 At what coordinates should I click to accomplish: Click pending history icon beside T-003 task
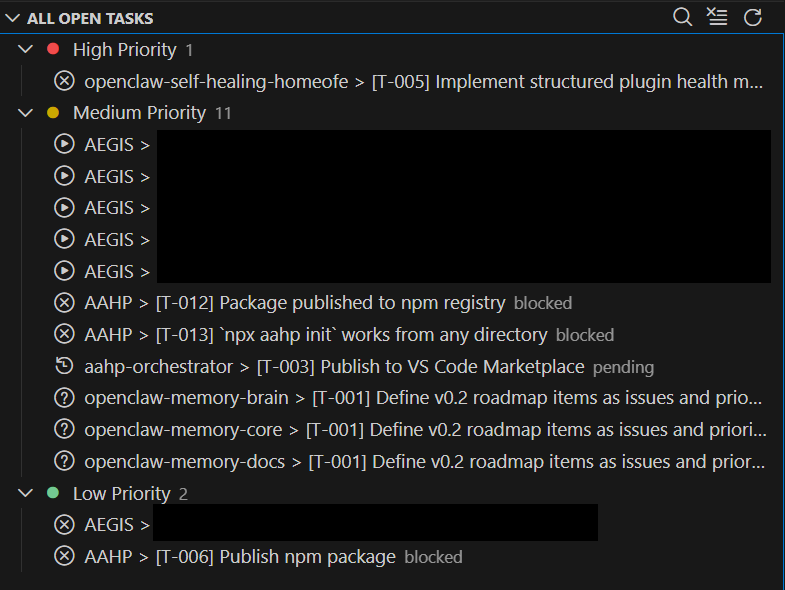[64, 367]
